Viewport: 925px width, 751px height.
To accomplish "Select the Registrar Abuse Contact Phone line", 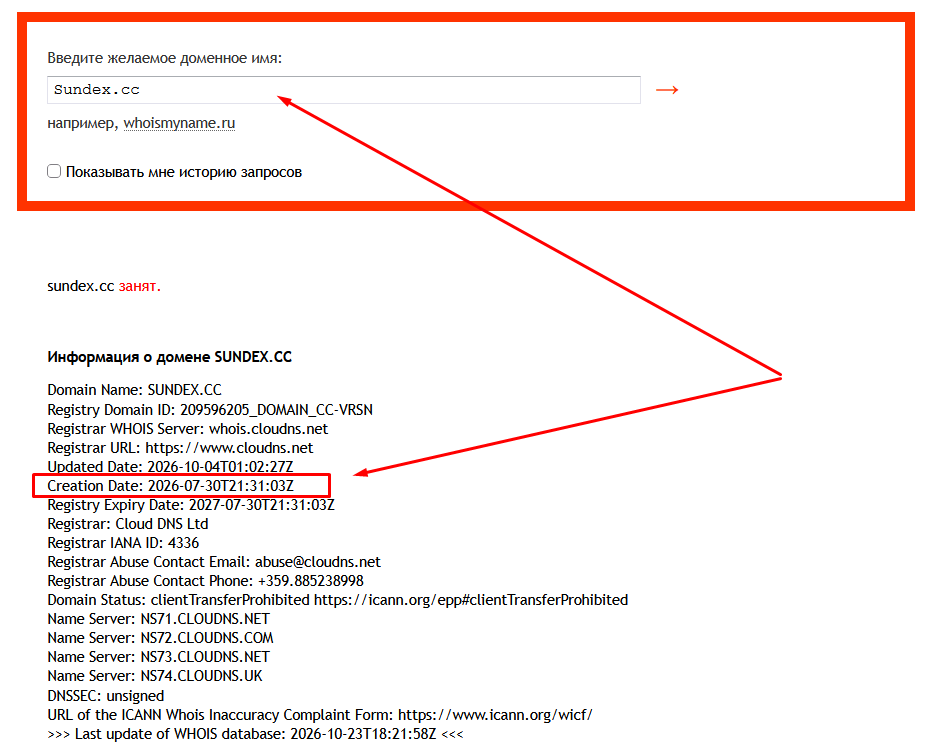I will tap(205, 581).
